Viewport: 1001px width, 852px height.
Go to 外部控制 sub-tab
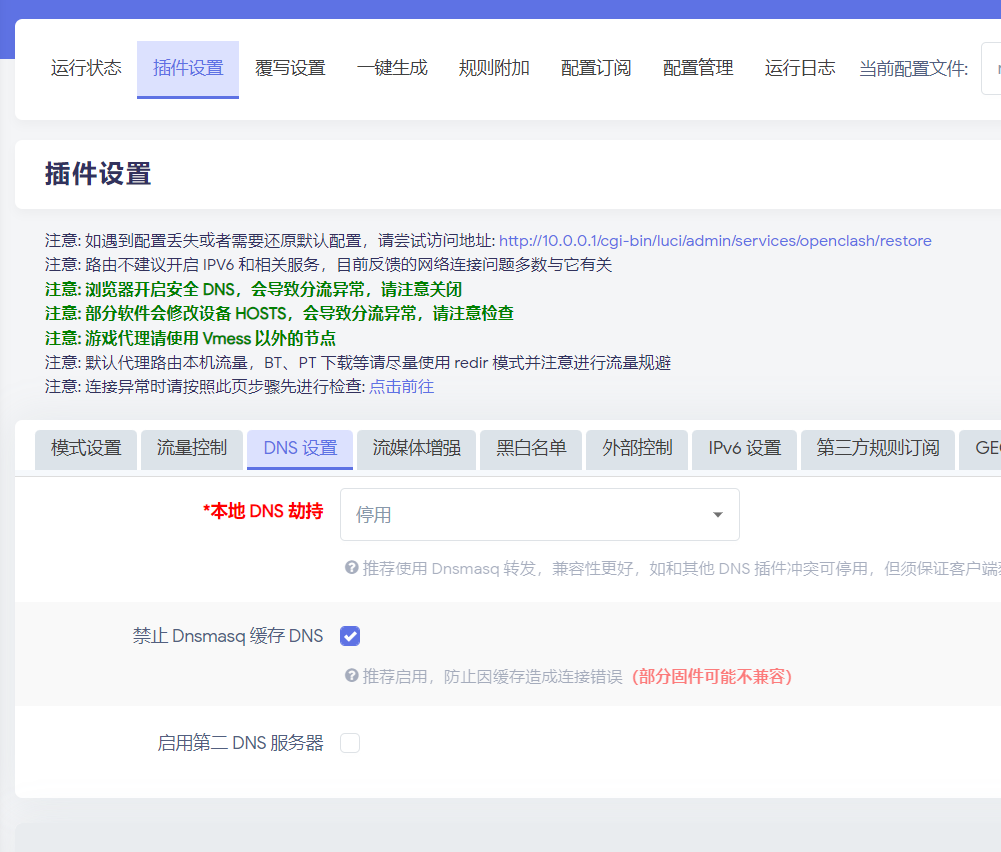(x=637, y=449)
